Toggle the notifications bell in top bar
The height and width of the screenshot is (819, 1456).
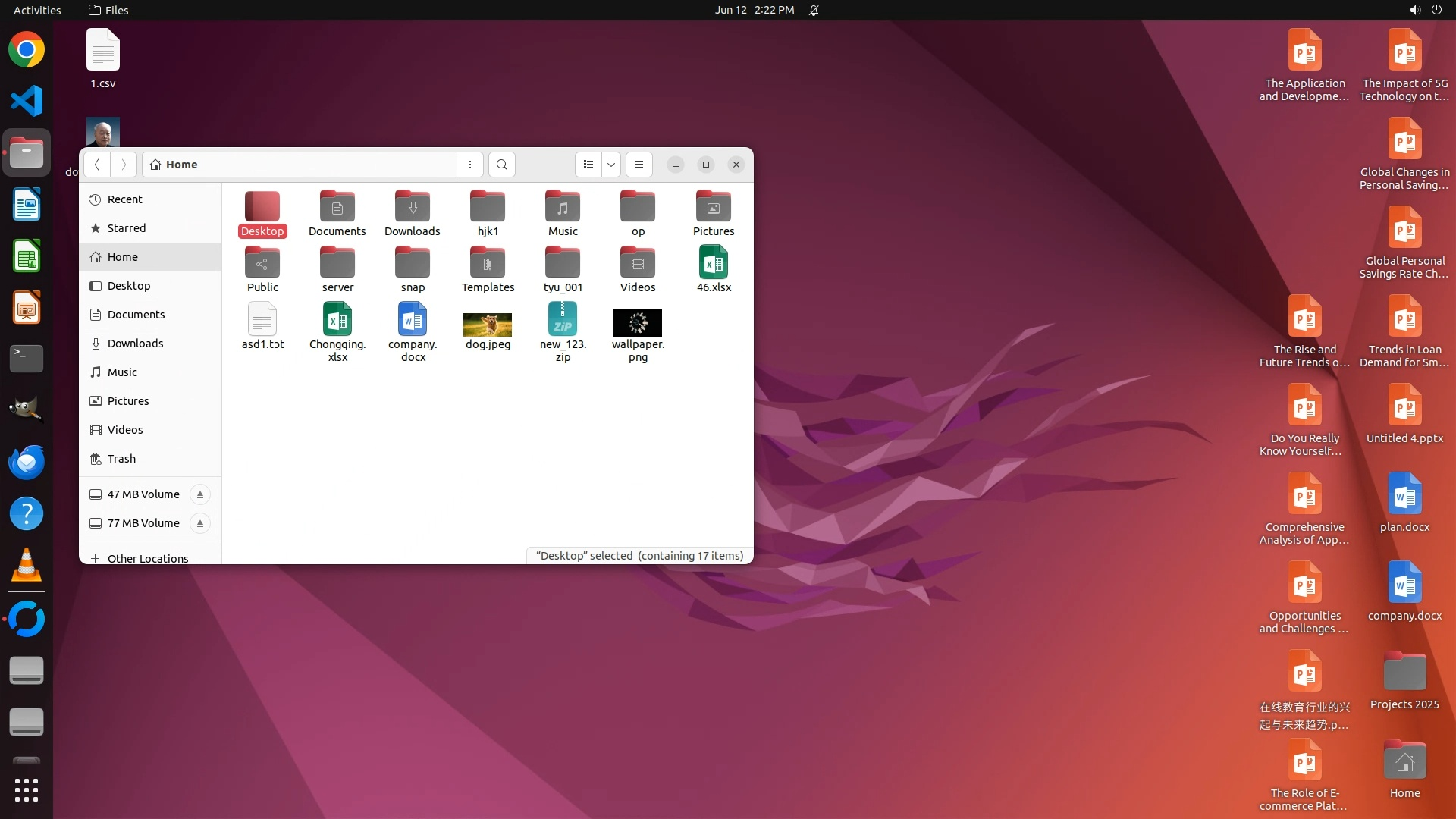point(814,10)
